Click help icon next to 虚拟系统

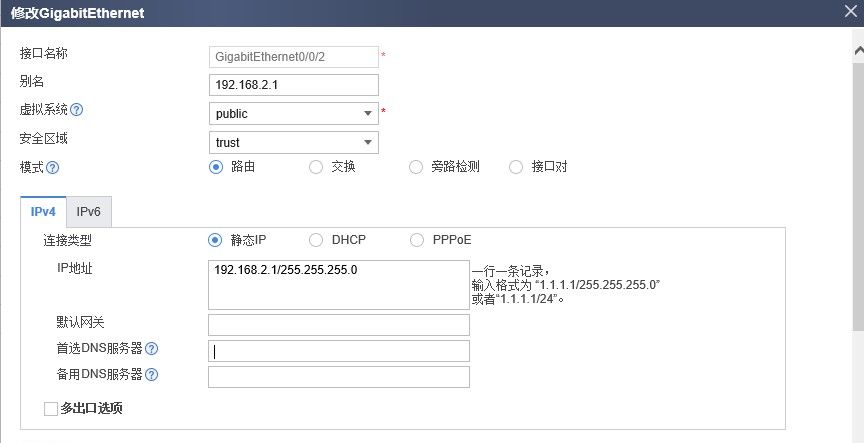[77, 110]
